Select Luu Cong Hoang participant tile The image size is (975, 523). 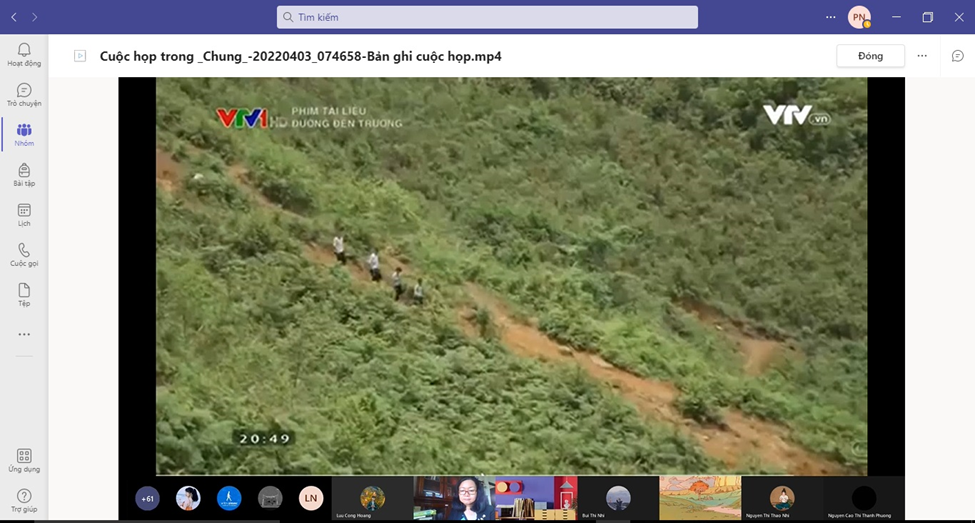tap(372, 498)
